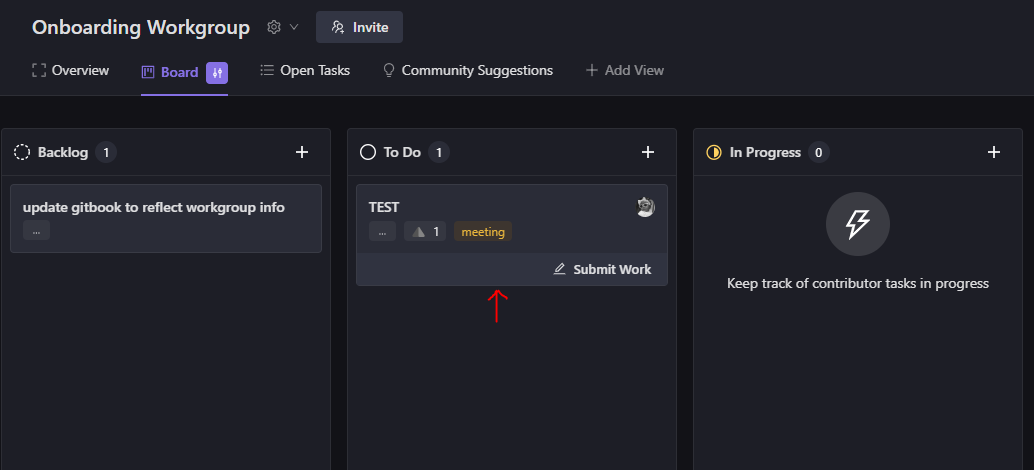Add a task to the In Progress column
The image size is (1034, 470).
994,152
